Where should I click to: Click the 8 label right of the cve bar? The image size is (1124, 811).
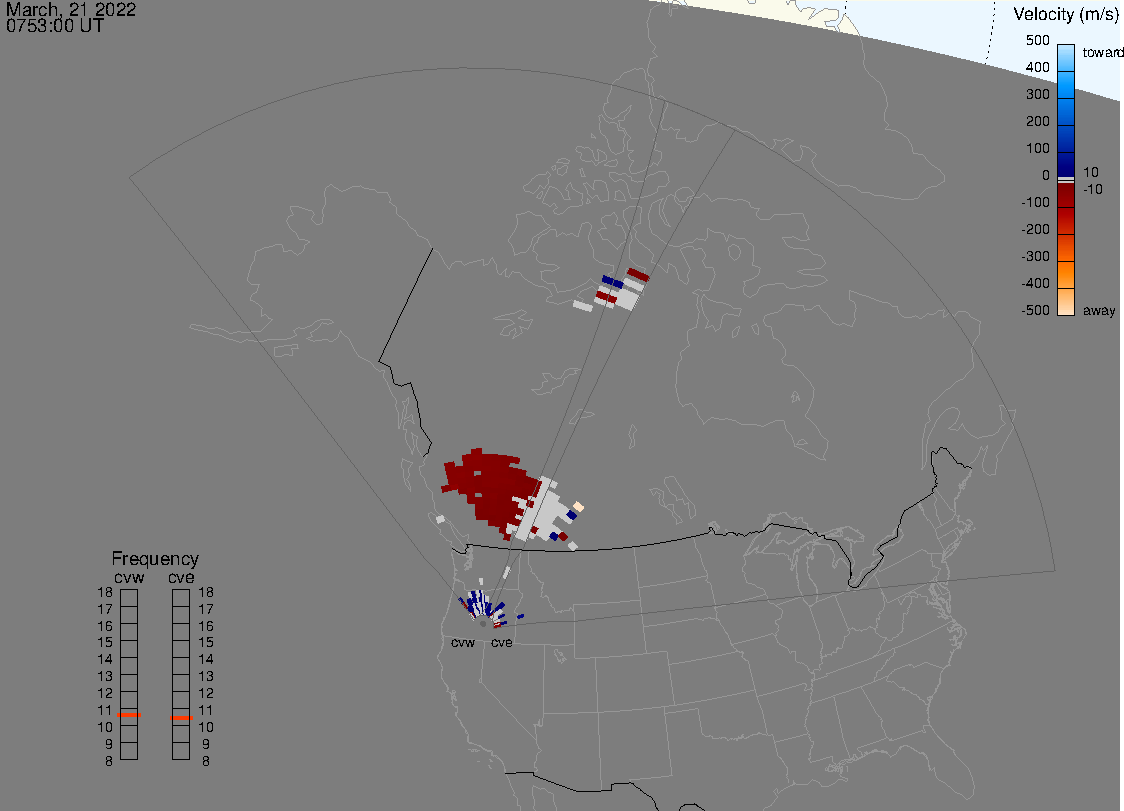tap(206, 762)
